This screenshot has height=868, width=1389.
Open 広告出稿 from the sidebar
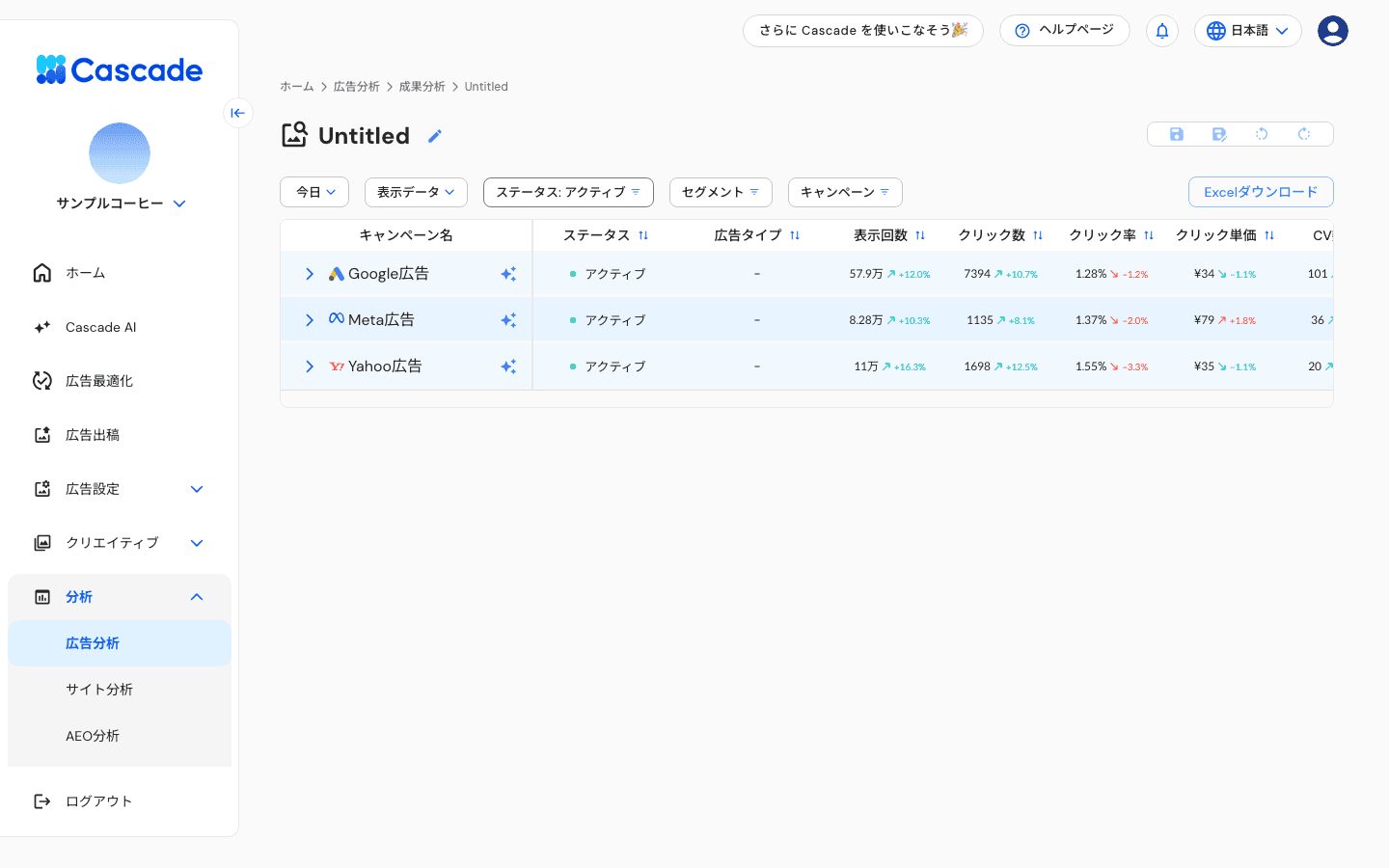coord(120,435)
